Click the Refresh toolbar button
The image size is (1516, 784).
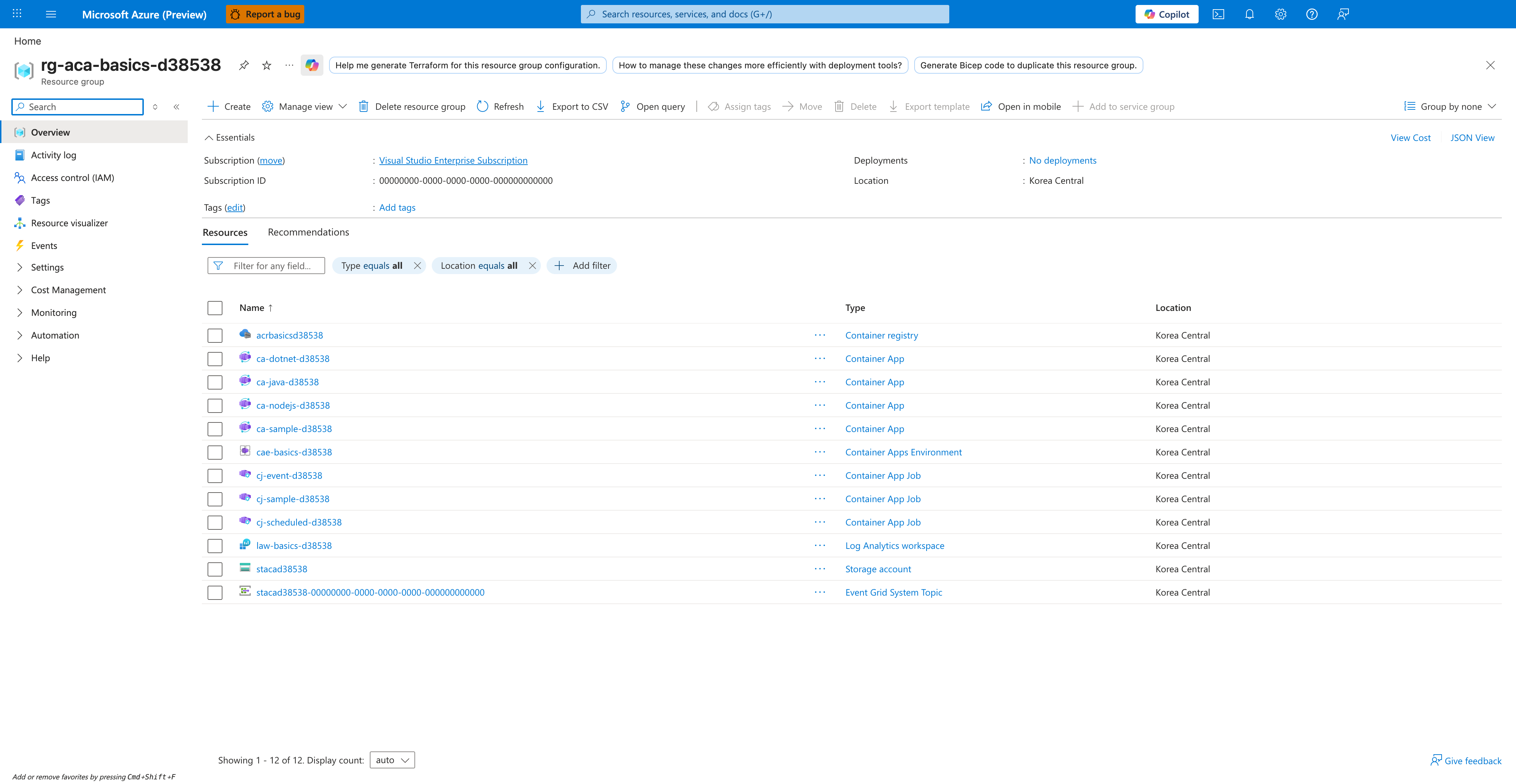coord(500,107)
